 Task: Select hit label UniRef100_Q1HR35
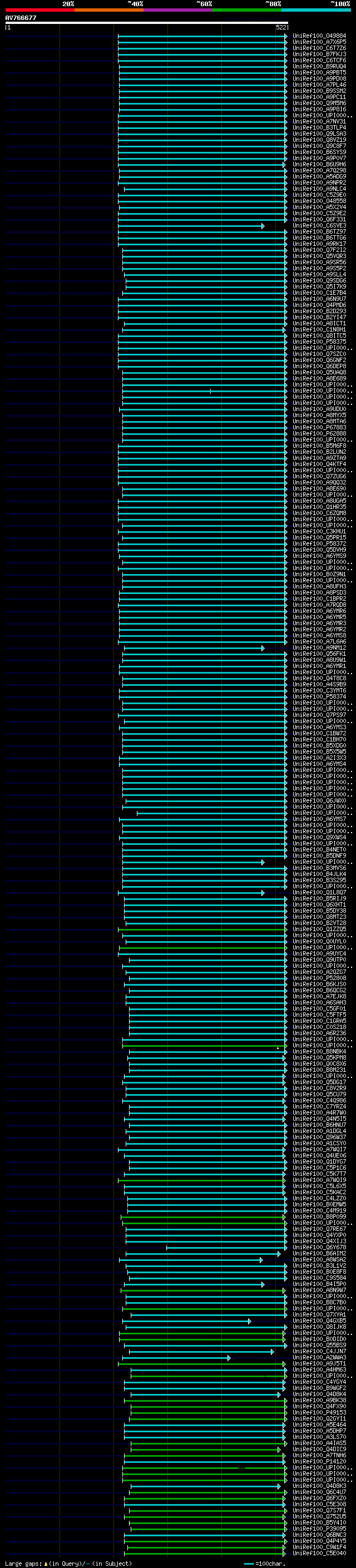click(x=319, y=507)
